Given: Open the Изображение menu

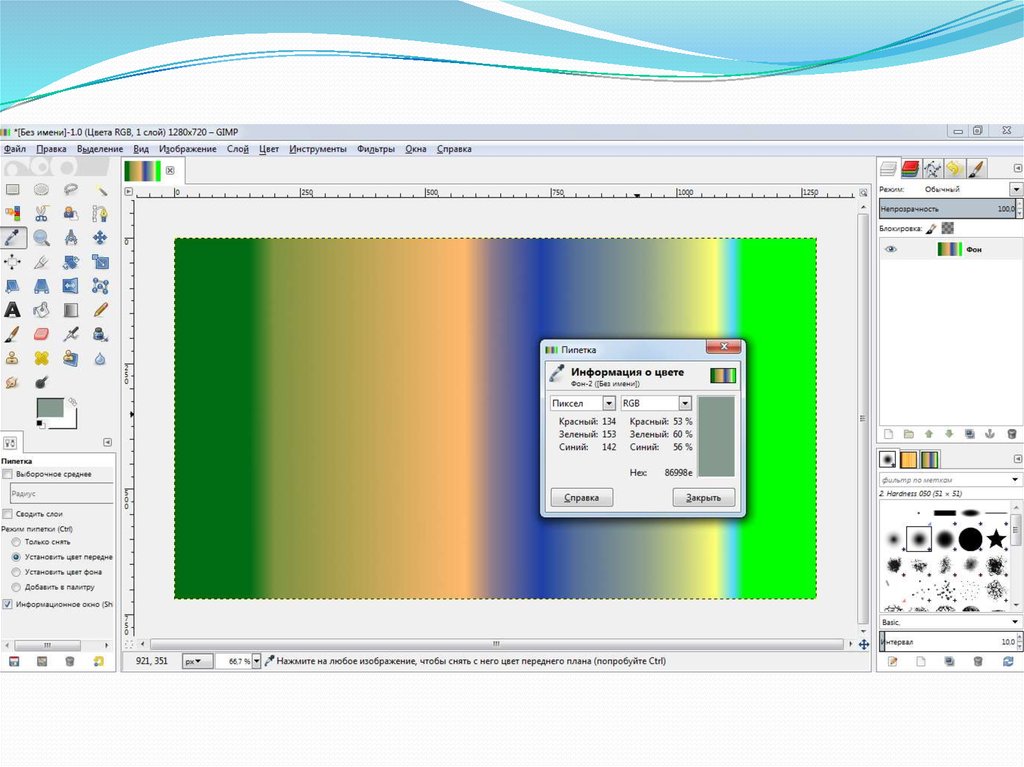Looking at the screenshot, I should tap(187, 149).
